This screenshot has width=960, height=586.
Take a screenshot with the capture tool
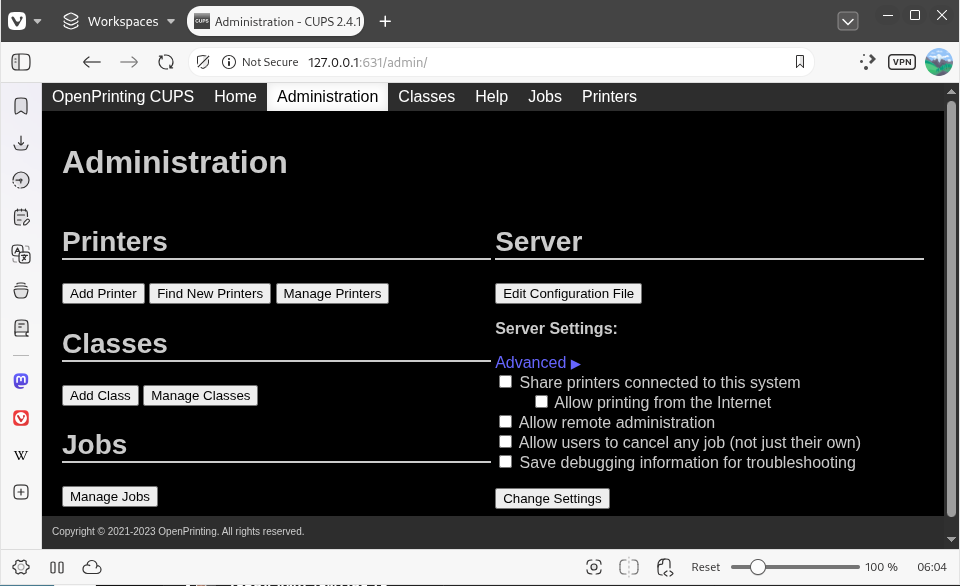tap(594, 567)
